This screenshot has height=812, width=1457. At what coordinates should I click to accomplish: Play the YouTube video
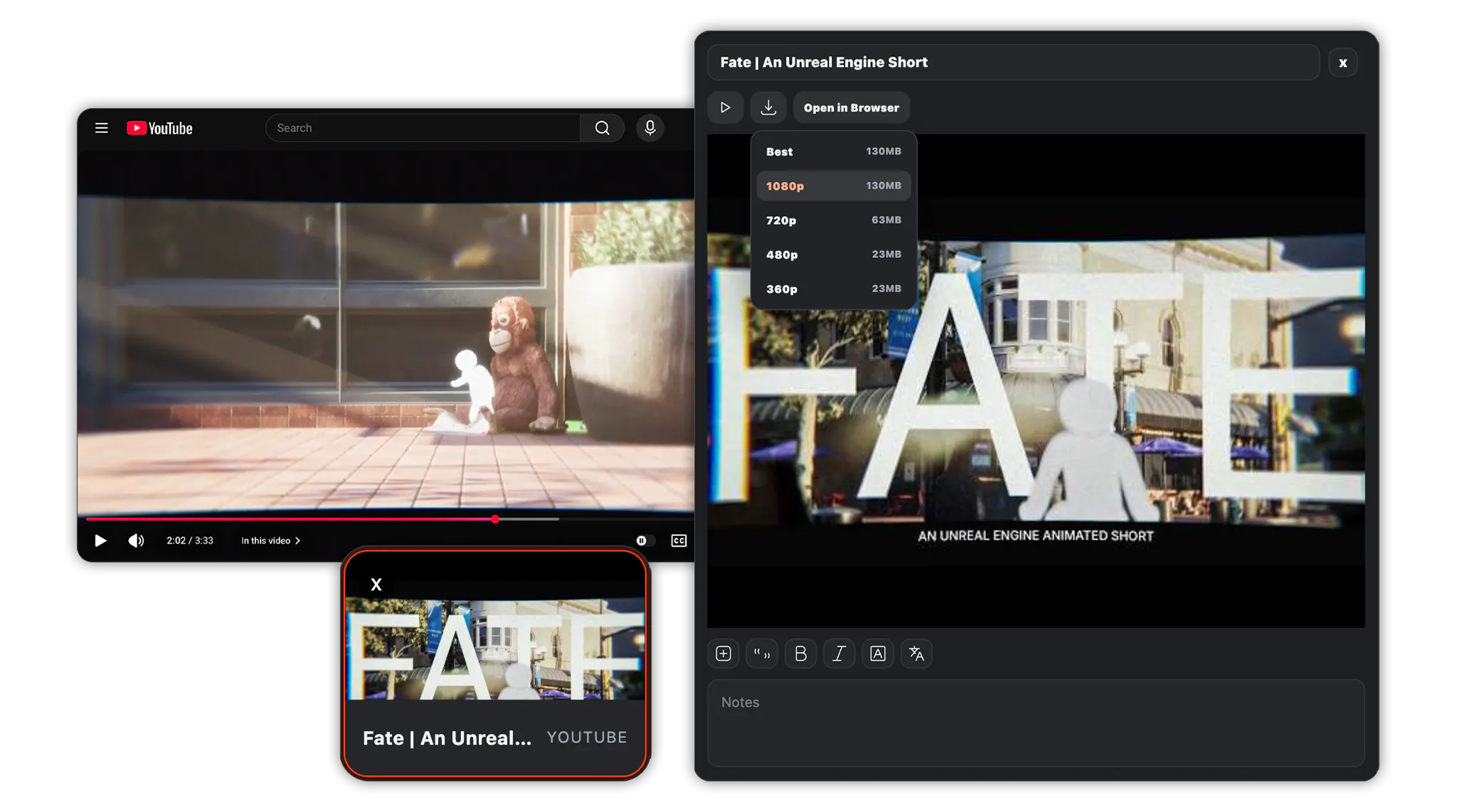[101, 541]
